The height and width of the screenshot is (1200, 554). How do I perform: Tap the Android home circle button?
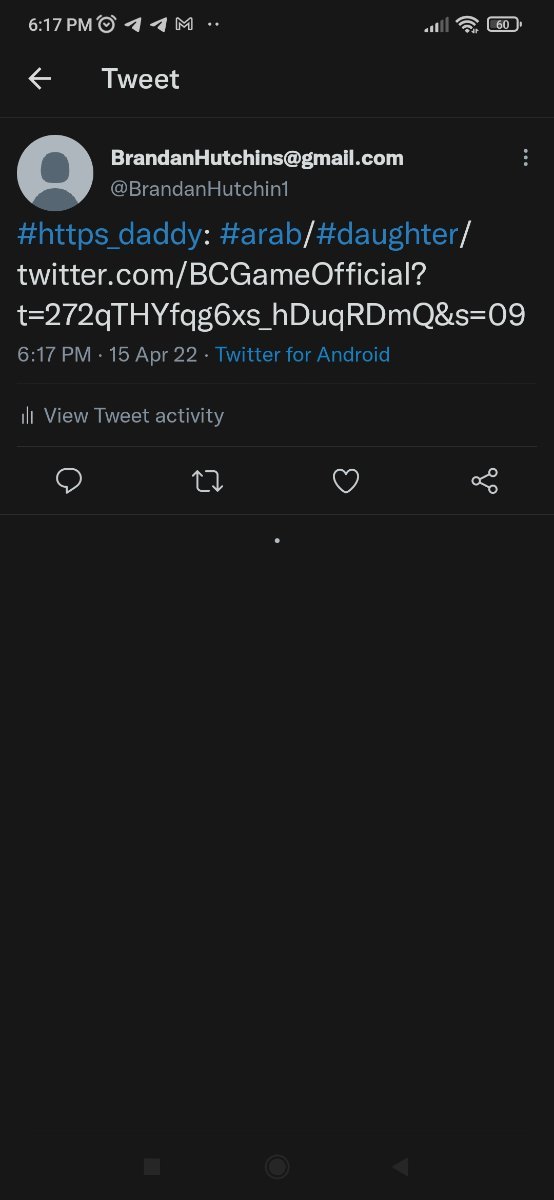pos(277,1166)
